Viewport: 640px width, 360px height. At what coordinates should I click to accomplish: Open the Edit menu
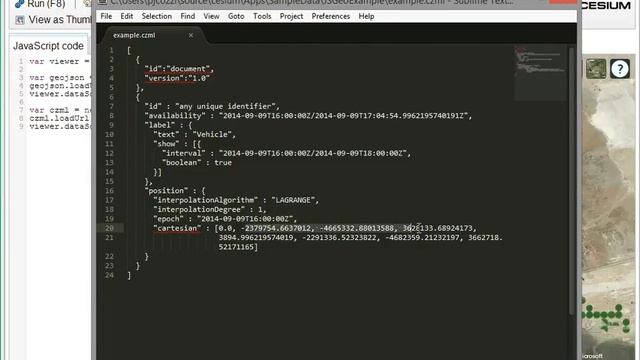click(x=127, y=16)
